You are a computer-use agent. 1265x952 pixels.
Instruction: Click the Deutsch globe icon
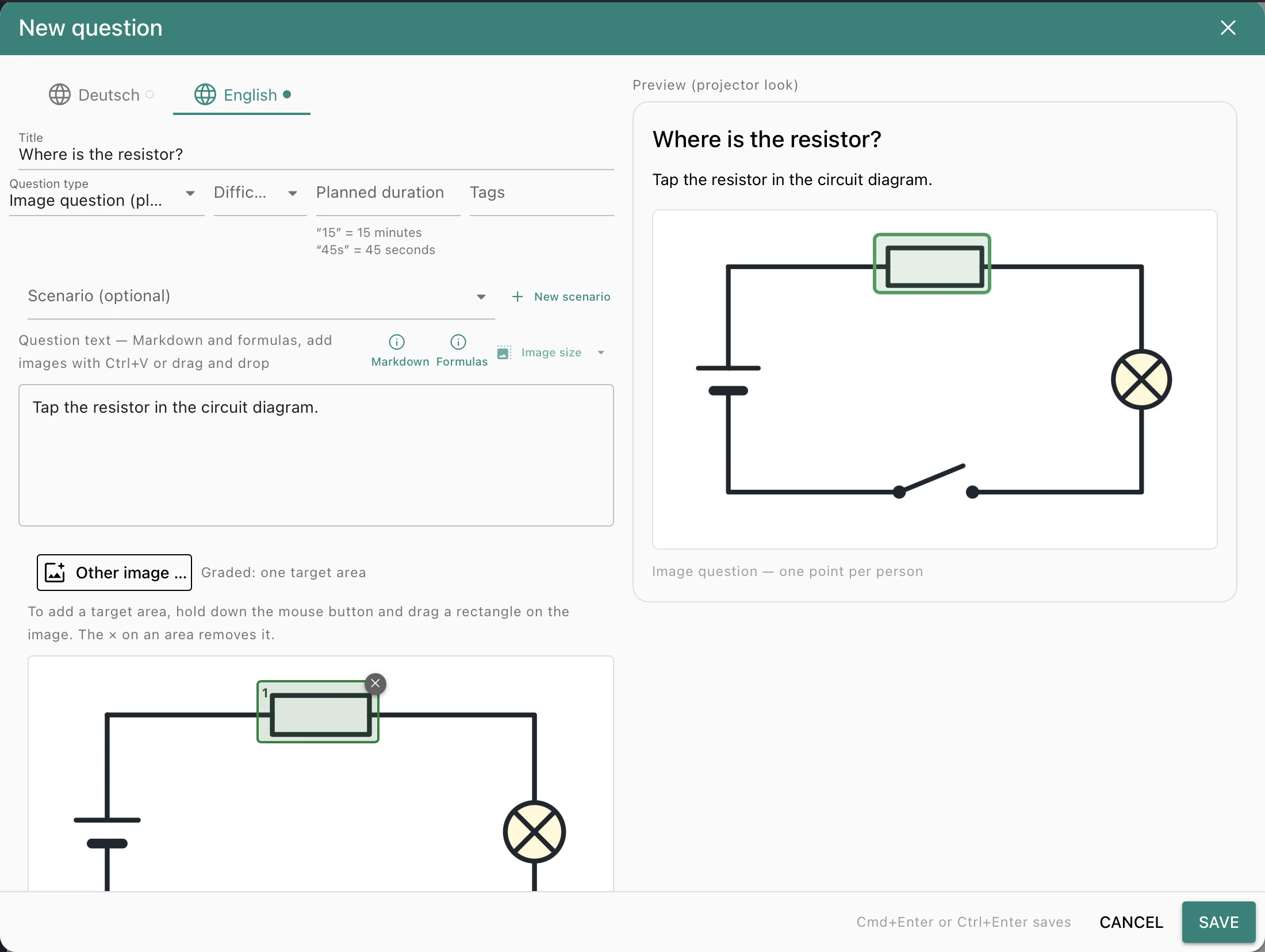pyautogui.click(x=60, y=95)
